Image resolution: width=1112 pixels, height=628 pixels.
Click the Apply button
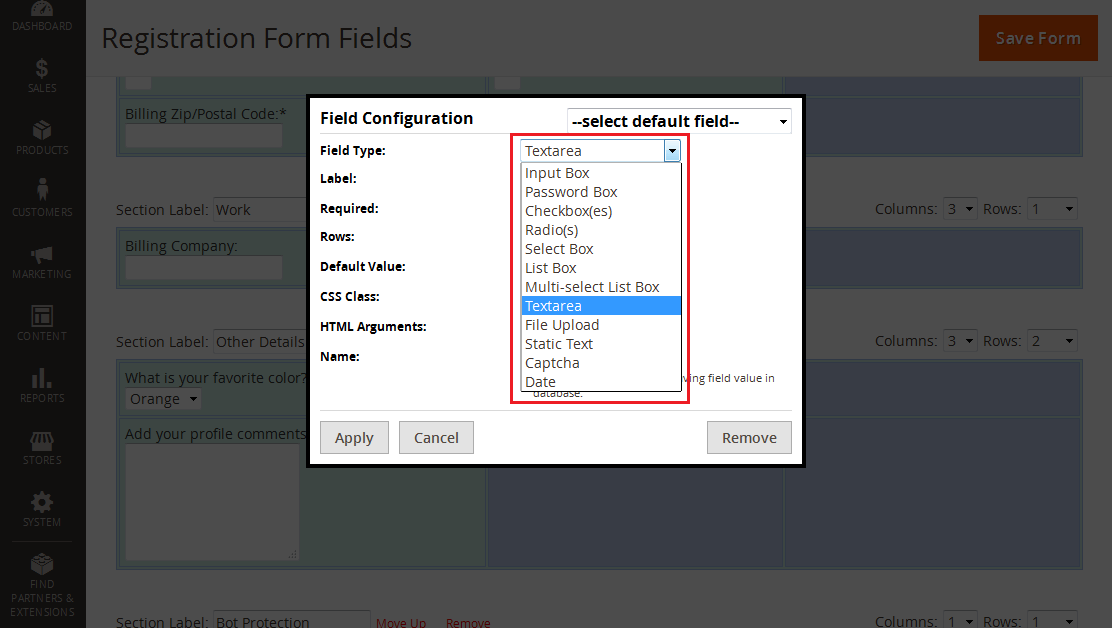354,437
